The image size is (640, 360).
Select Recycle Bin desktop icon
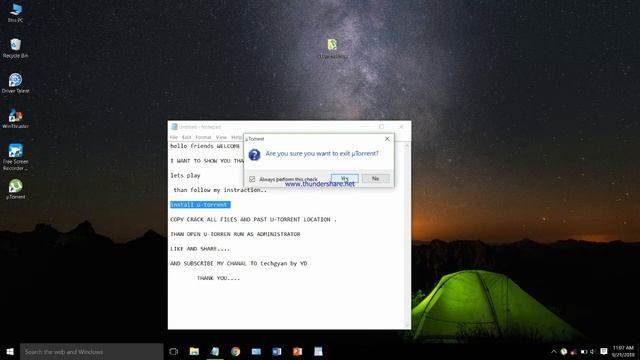click(x=16, y=48)
